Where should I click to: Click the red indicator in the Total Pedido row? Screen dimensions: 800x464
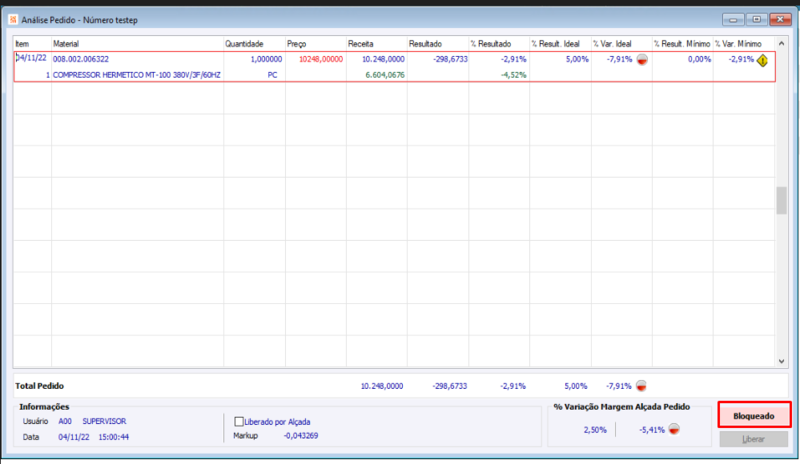click(x=642, y=385)
